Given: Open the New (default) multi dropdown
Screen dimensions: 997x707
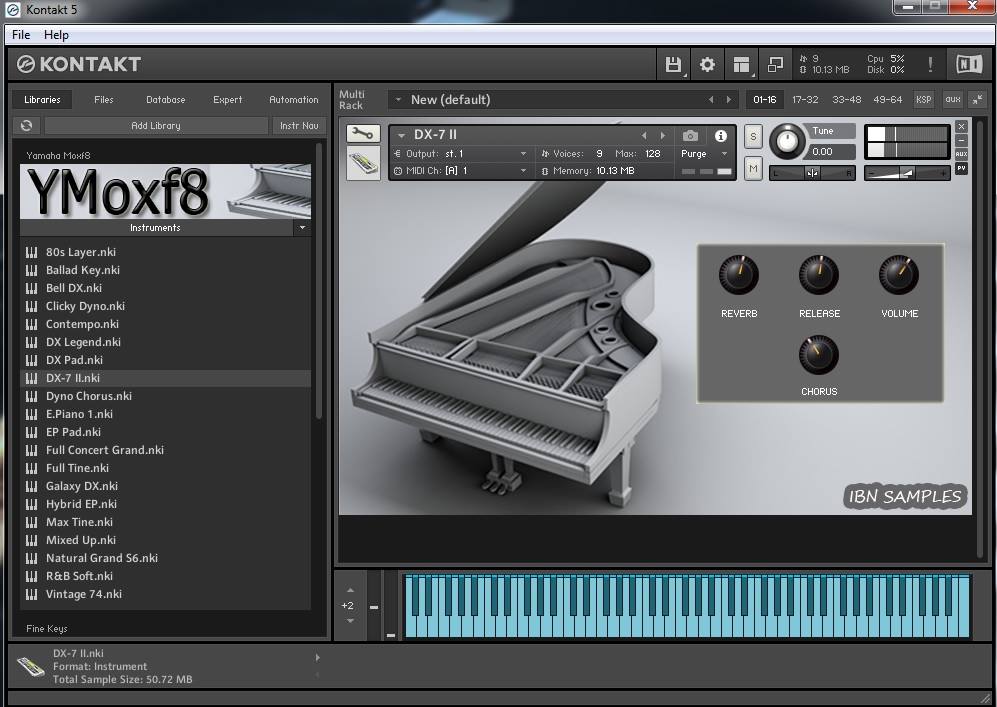Looking at the screenshot, I should (398, 100).
